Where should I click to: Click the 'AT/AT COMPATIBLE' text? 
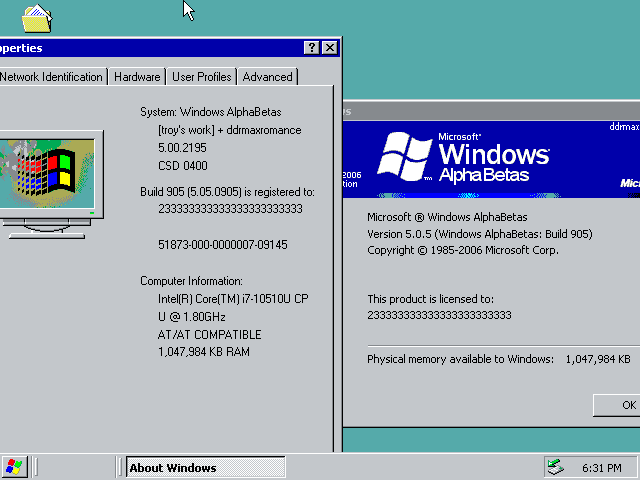pos(209,335)
